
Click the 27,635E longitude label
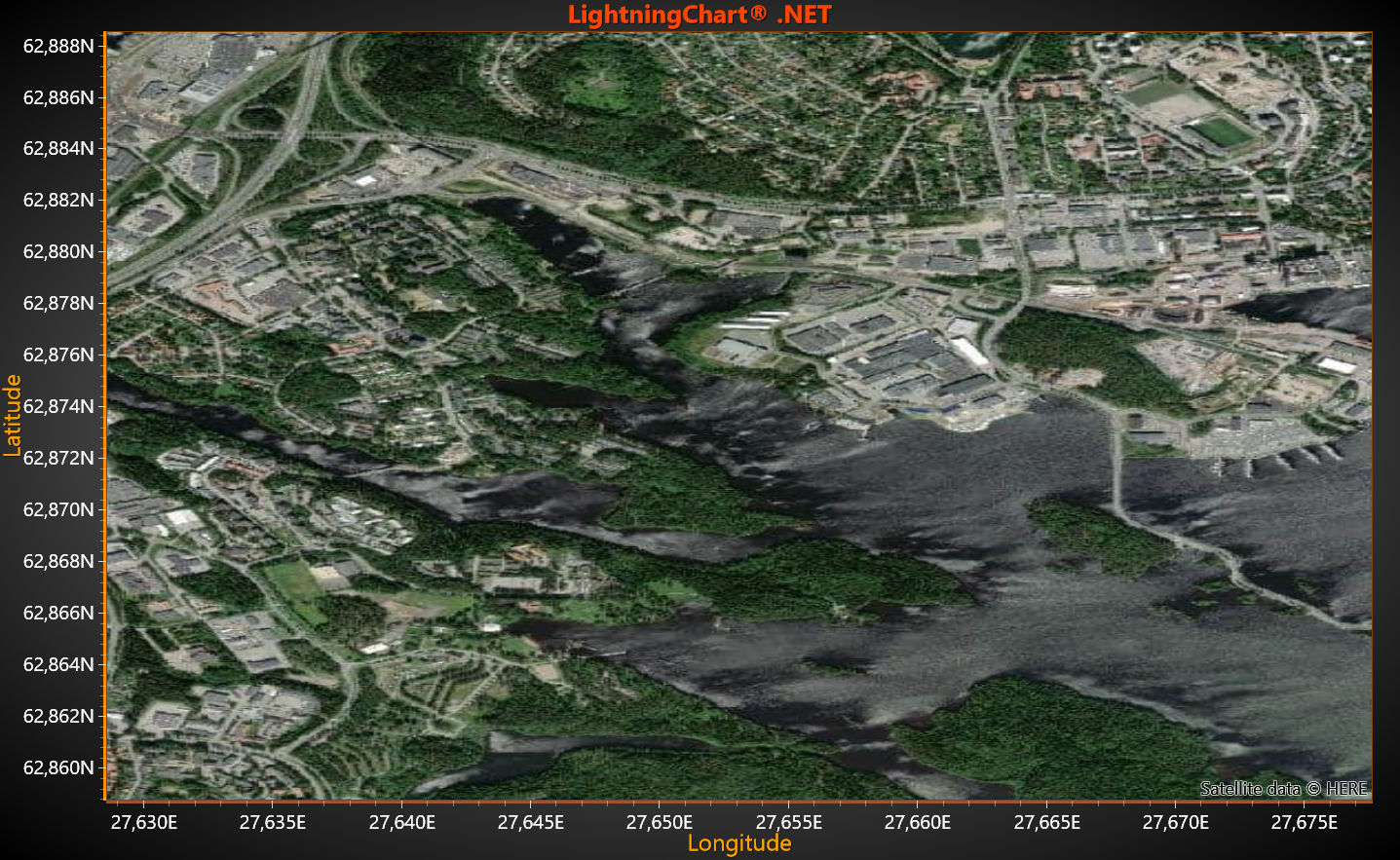[273, 822]
